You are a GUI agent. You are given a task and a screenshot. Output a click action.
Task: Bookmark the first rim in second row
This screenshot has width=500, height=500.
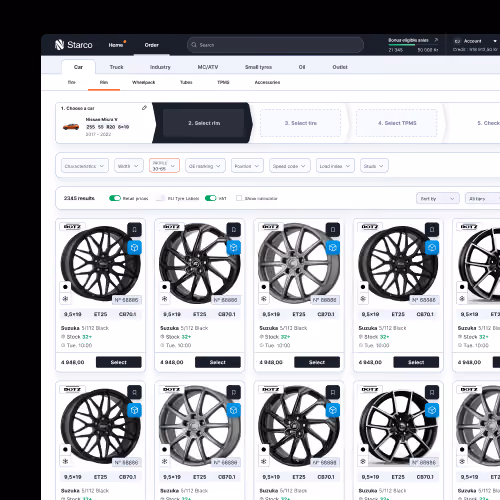coord(135,392)
